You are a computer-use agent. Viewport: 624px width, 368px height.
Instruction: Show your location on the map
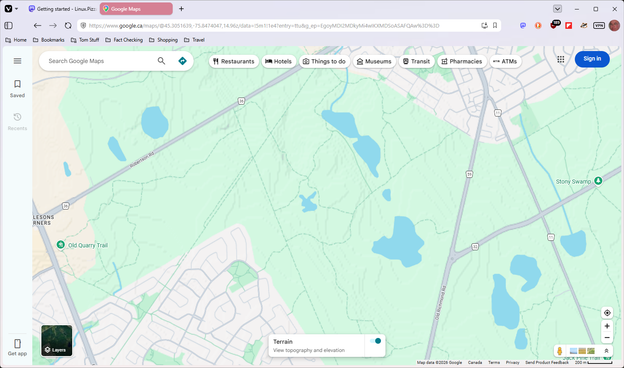pyautogui.click(x=607, y=313)
